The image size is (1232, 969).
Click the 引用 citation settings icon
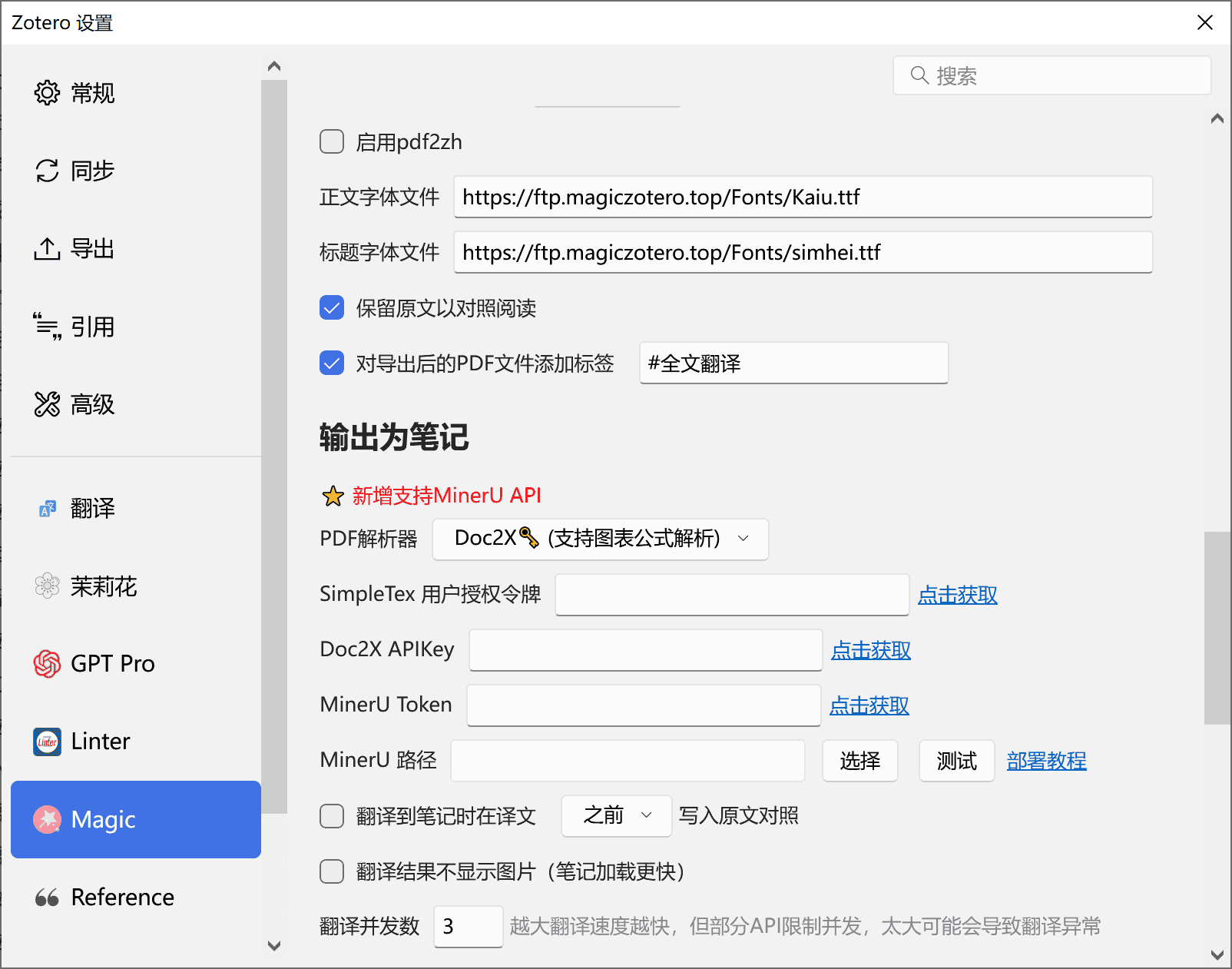92,326
